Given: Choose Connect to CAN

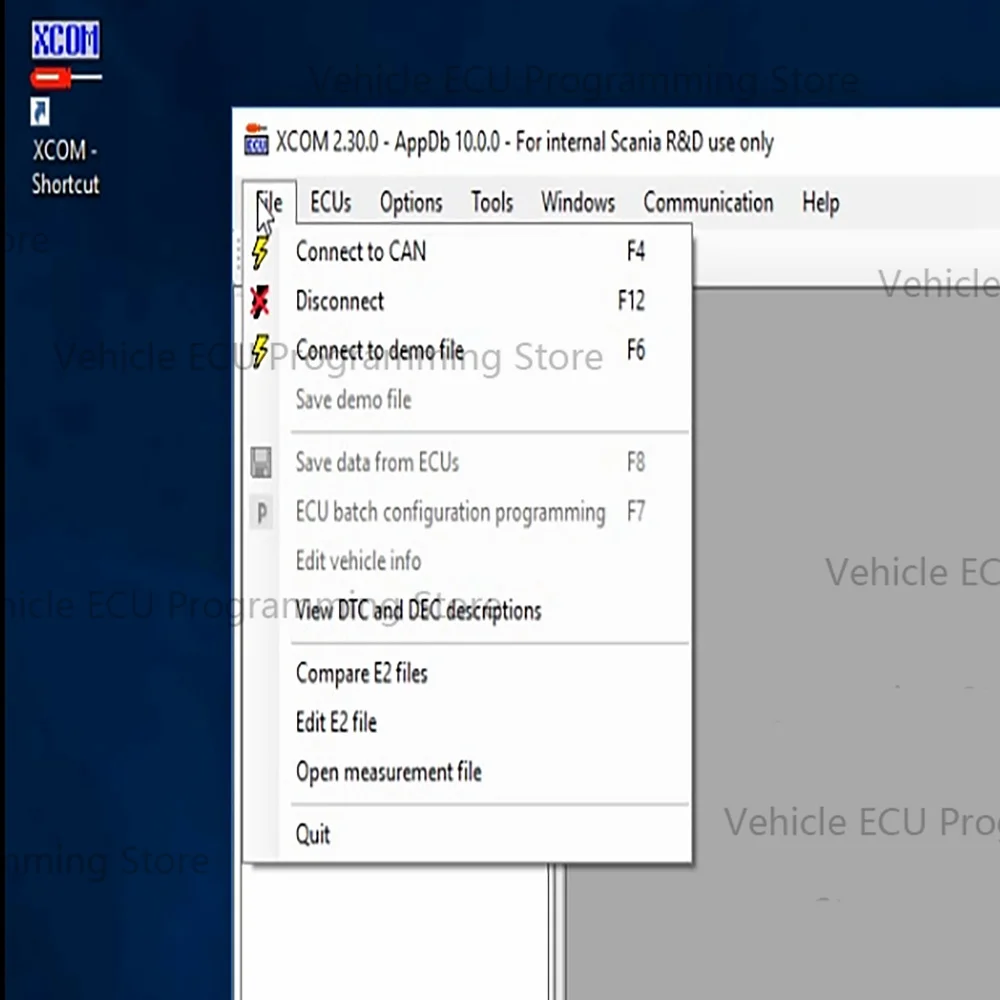Looking at the screenshot, I should click(467, 252).
